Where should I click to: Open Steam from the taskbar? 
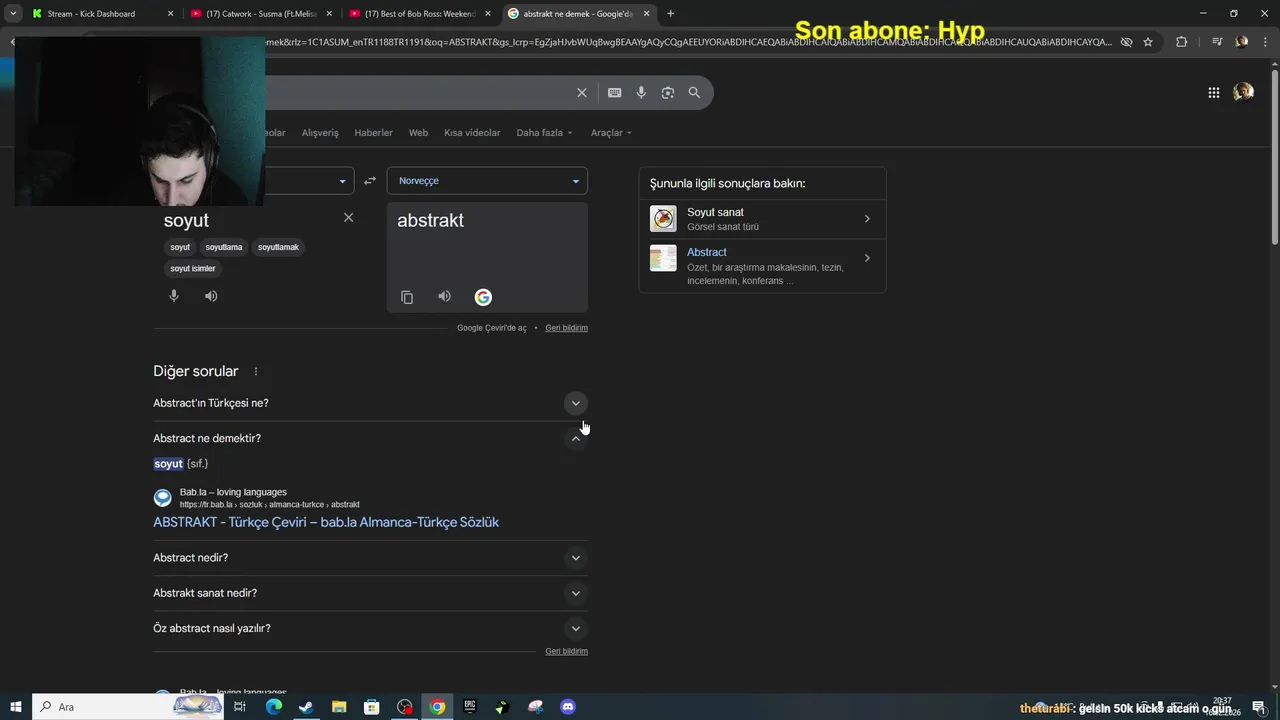[x=306, y=707]
